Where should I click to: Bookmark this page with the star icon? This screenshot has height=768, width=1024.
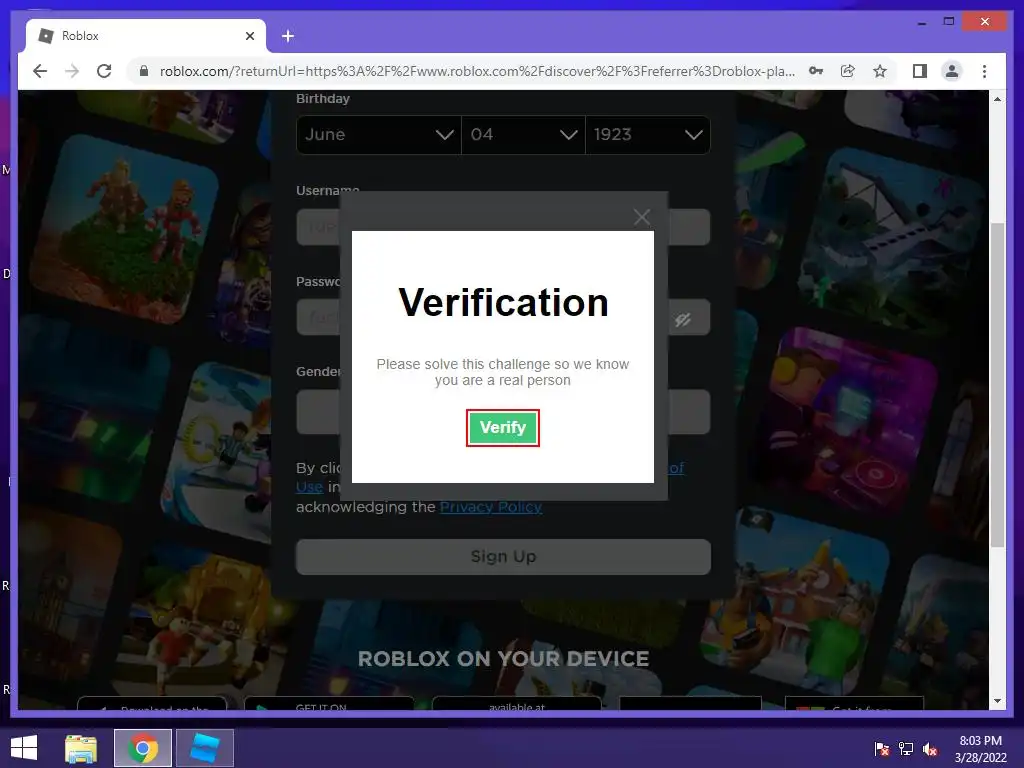click(880, 71)
